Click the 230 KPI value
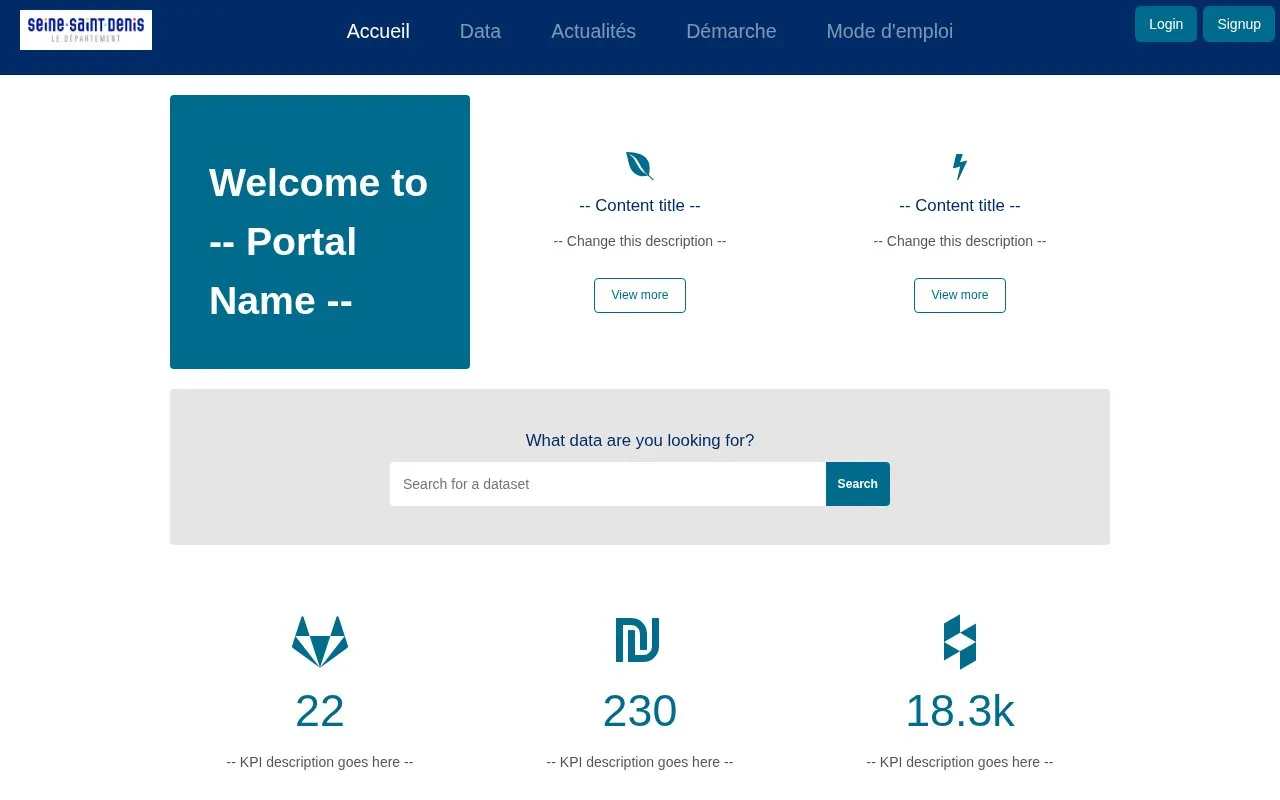 point(640,711)
